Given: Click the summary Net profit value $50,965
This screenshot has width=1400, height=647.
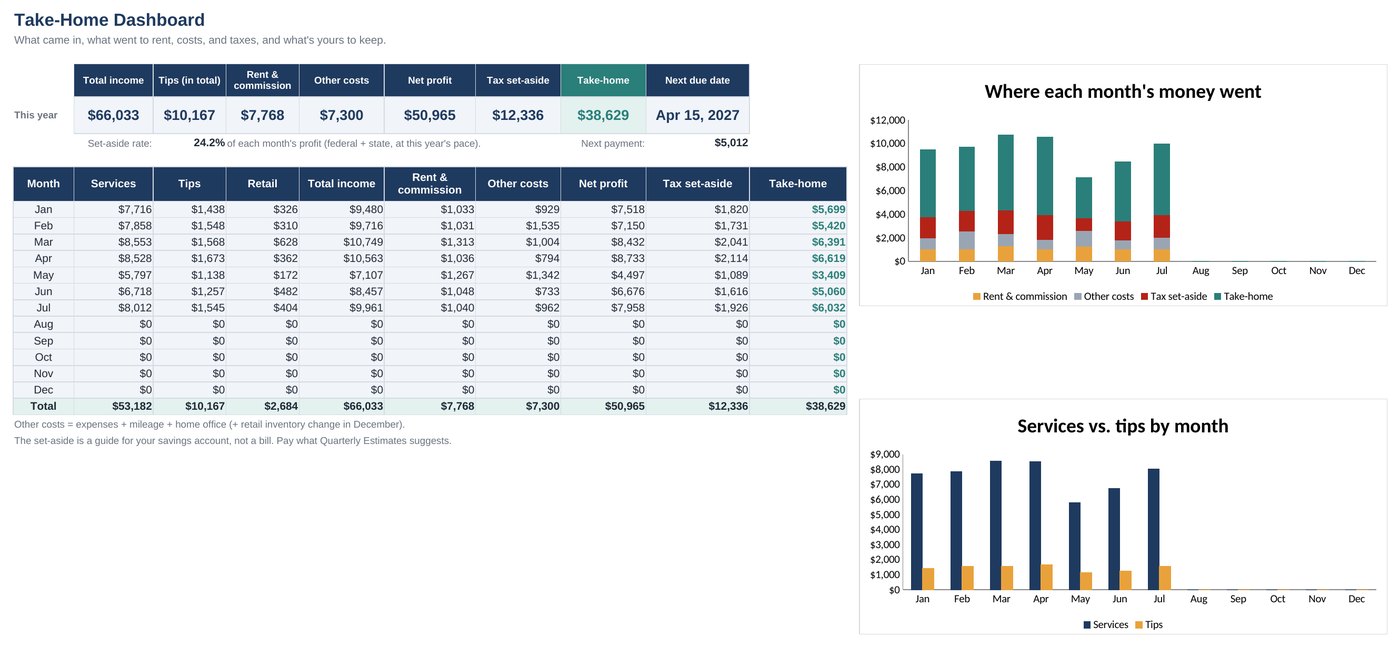Looking at the screenshot, I should (x=429, y=115).
